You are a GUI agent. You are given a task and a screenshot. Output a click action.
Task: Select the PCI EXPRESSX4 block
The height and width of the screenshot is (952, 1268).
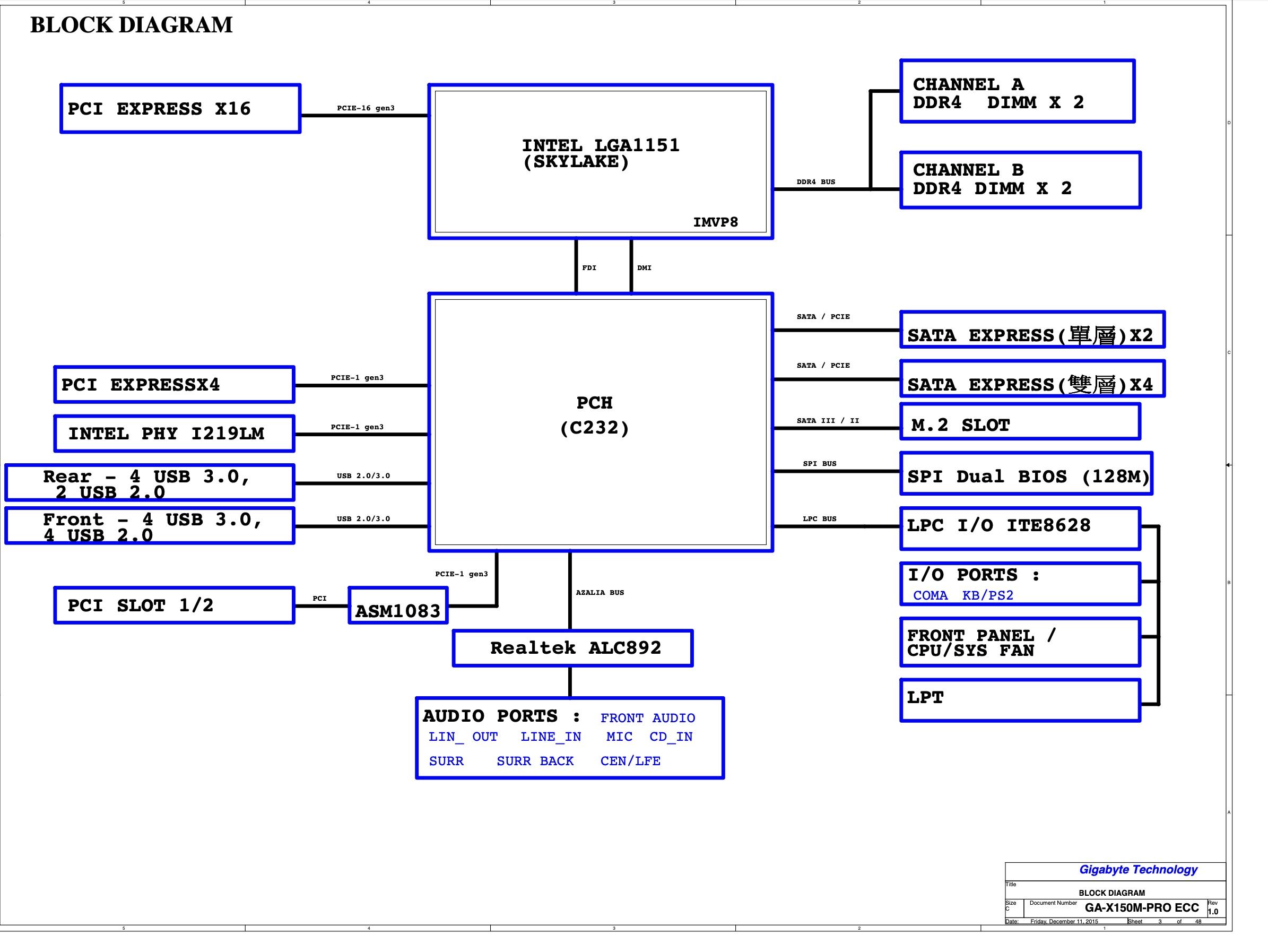pos(174,384)
